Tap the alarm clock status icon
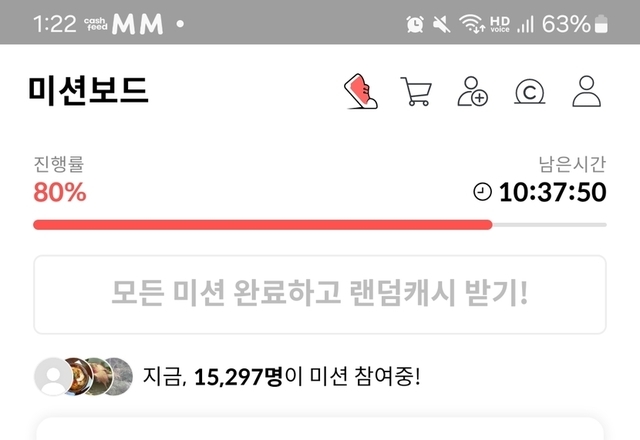640x440 pixels. [415, 24]
